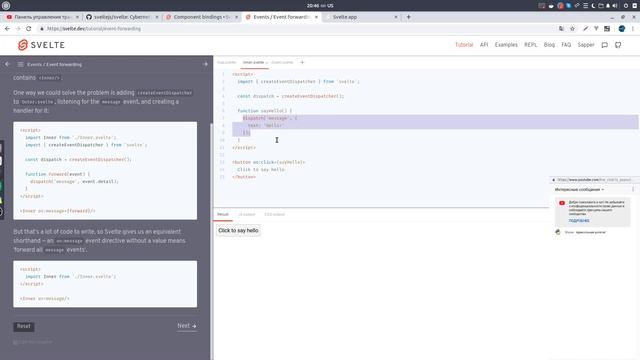Image resolution: width=640 pixels, height=360 pixels.
Task: Open the activities icon on the system top bar
Action: pyautogui.click(x=6, y=6)
